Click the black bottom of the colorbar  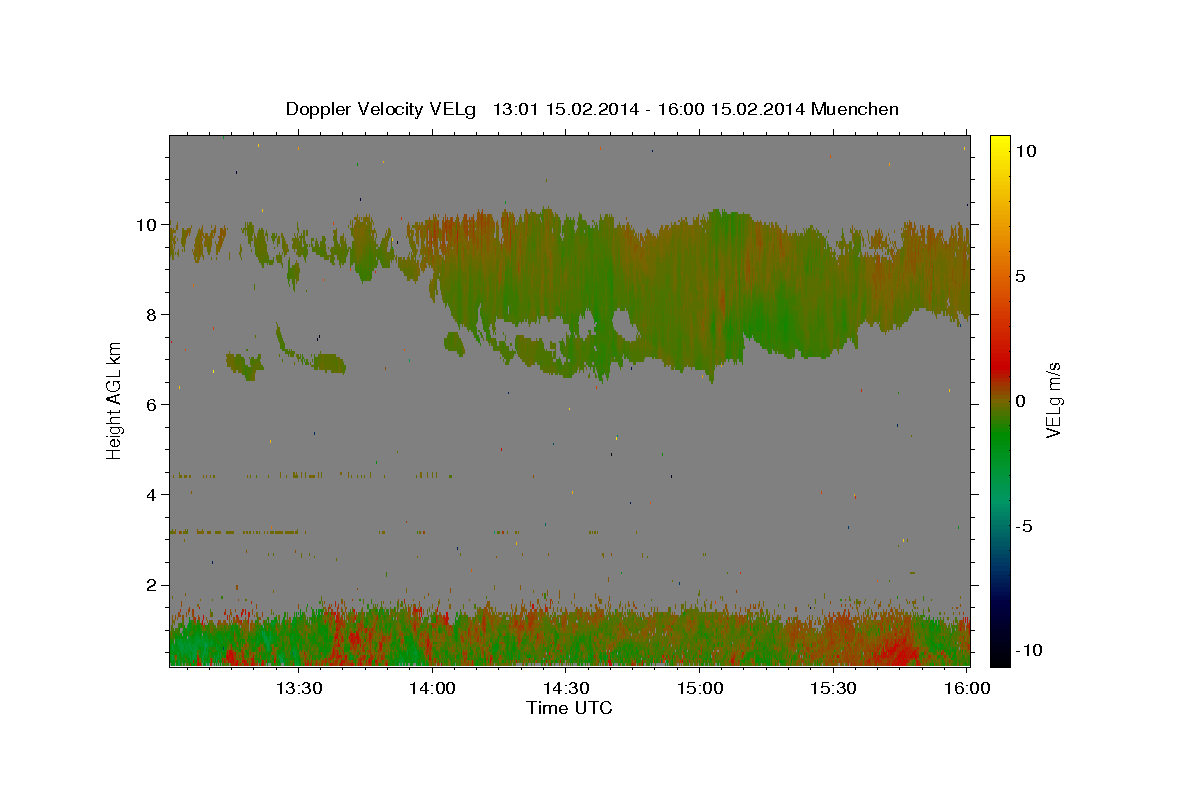(999, 655)
